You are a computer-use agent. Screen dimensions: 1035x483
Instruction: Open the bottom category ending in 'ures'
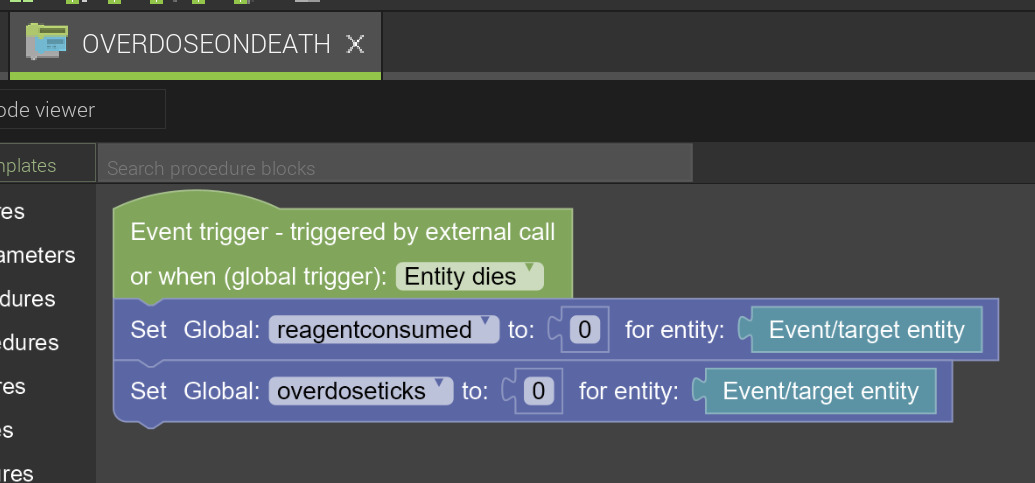pyautogui.click(x=17, y=473)
